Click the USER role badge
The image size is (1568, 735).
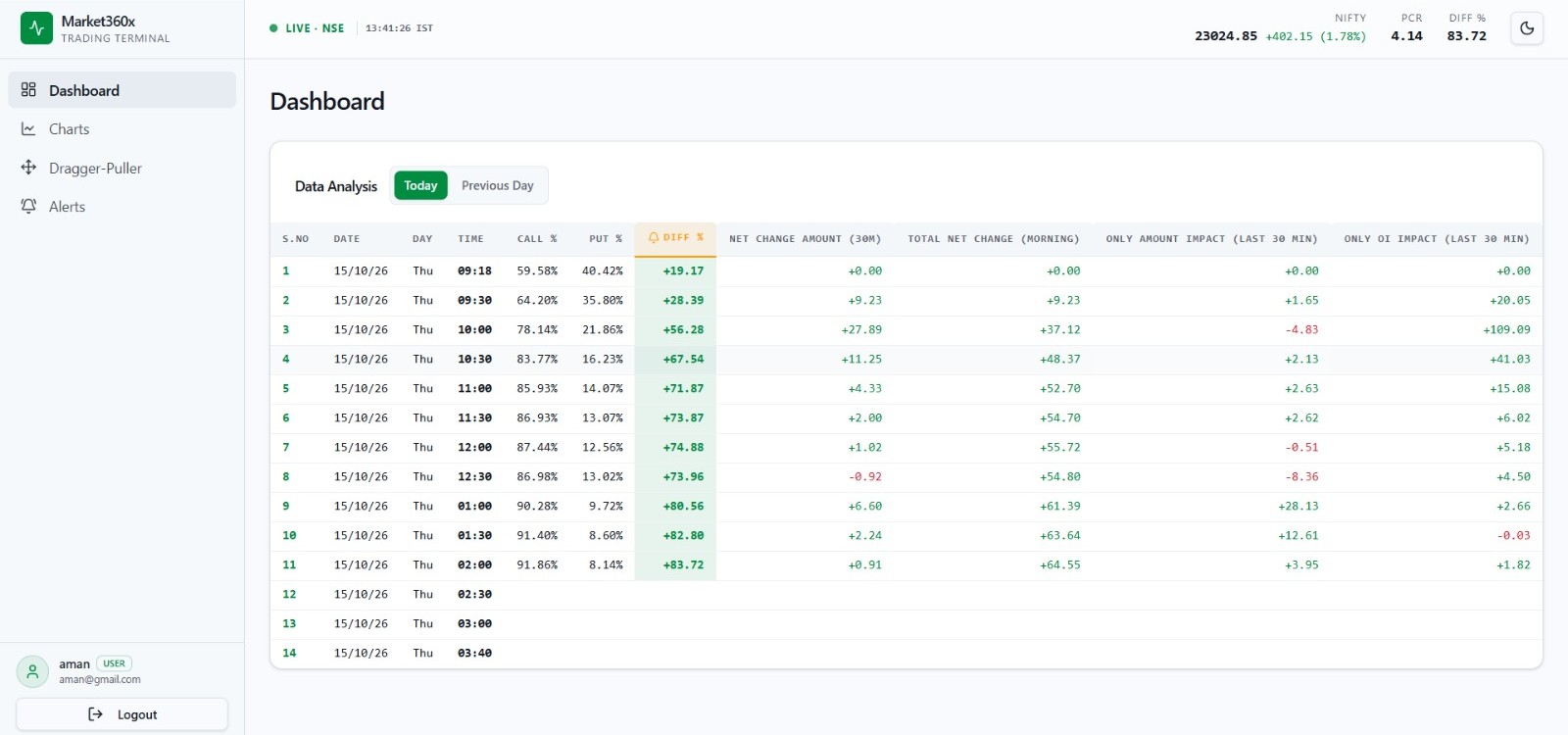[x=114, y=663]
